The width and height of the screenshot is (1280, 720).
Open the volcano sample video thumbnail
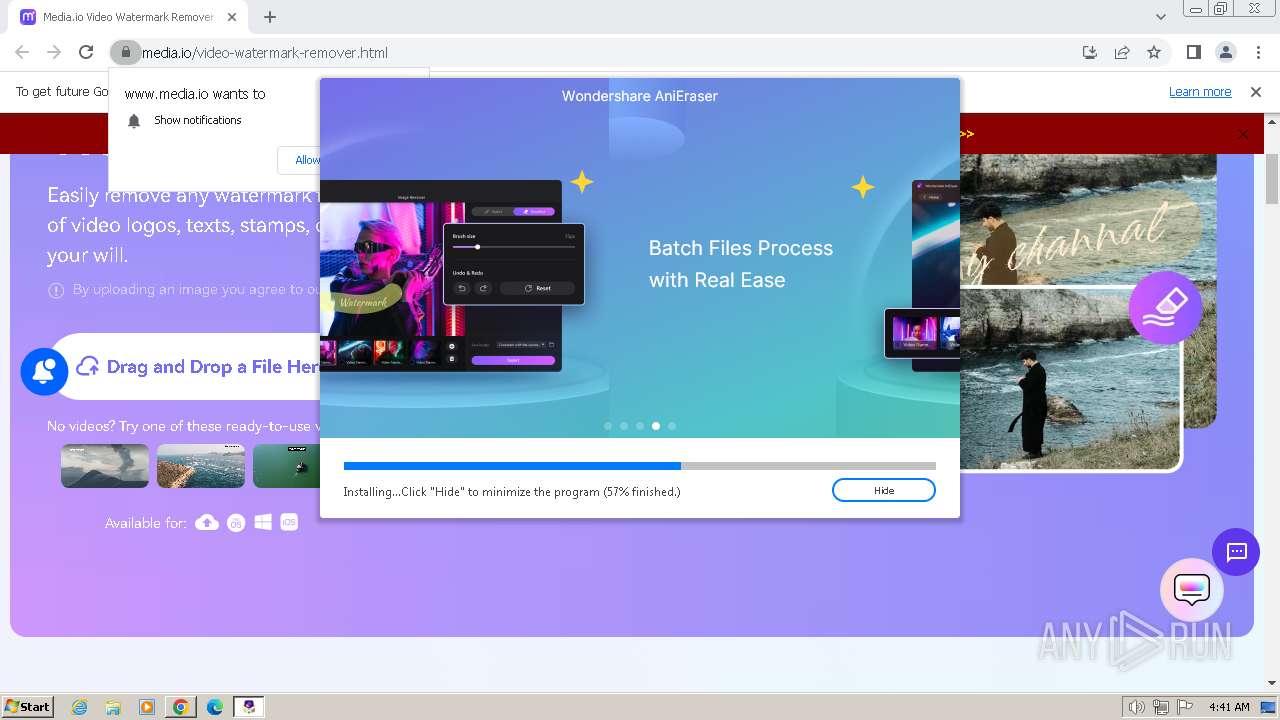(x=105, y=466)
